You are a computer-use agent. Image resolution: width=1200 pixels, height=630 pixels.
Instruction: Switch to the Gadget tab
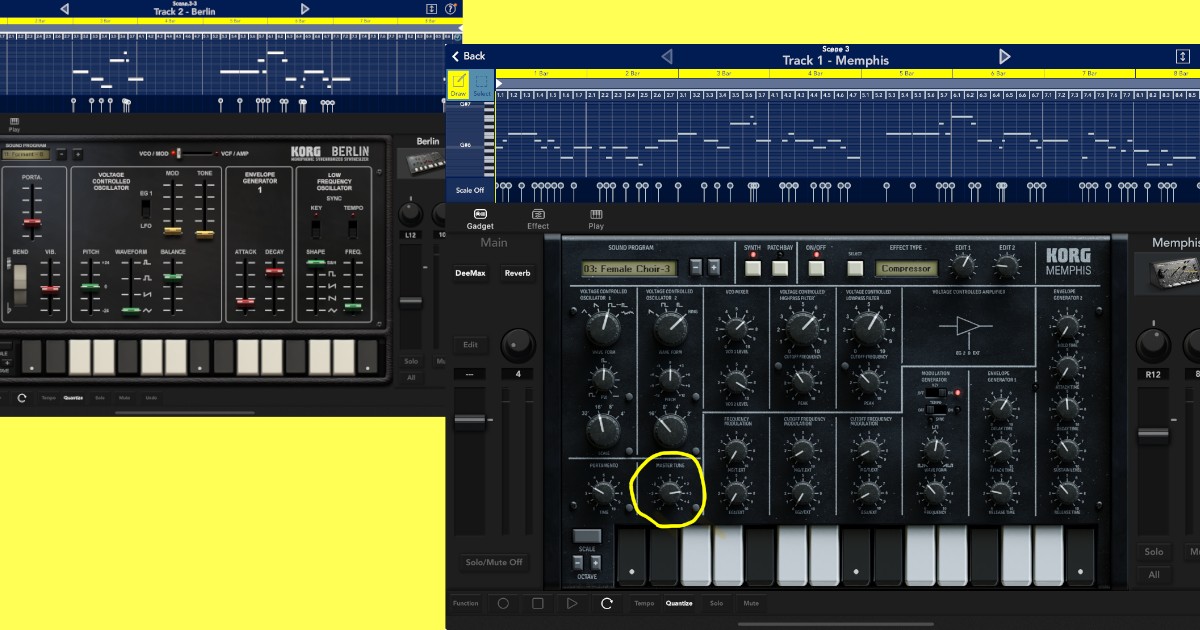[x=480, y=219]
